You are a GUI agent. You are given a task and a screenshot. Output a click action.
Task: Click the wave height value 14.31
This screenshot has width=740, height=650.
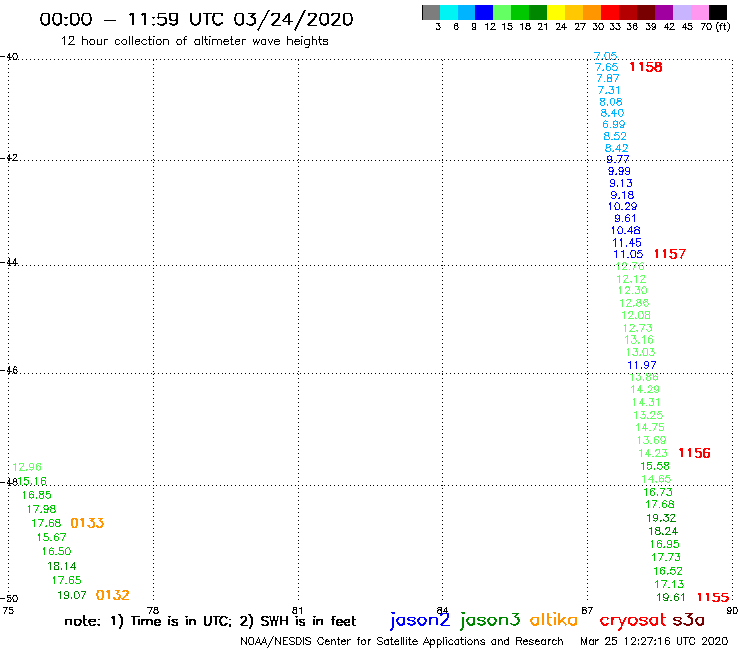(646, 403)
